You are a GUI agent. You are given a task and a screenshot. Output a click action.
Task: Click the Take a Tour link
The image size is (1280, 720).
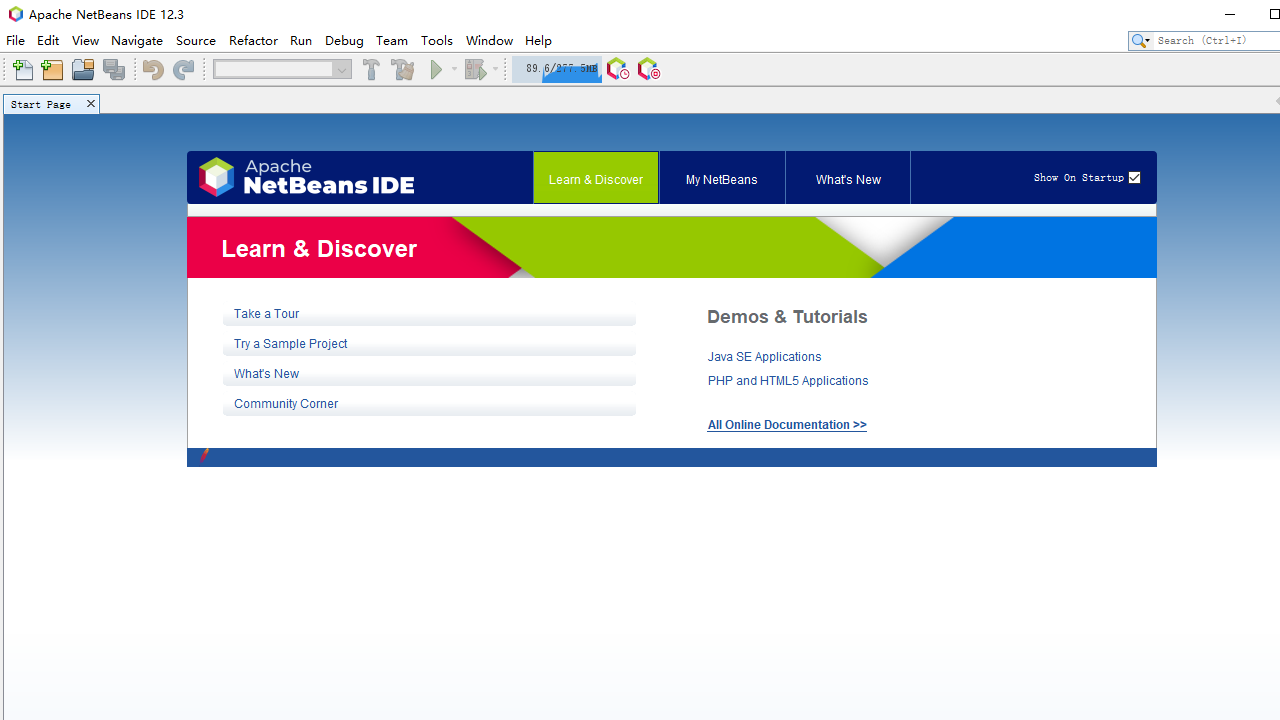tap(266, 313)
